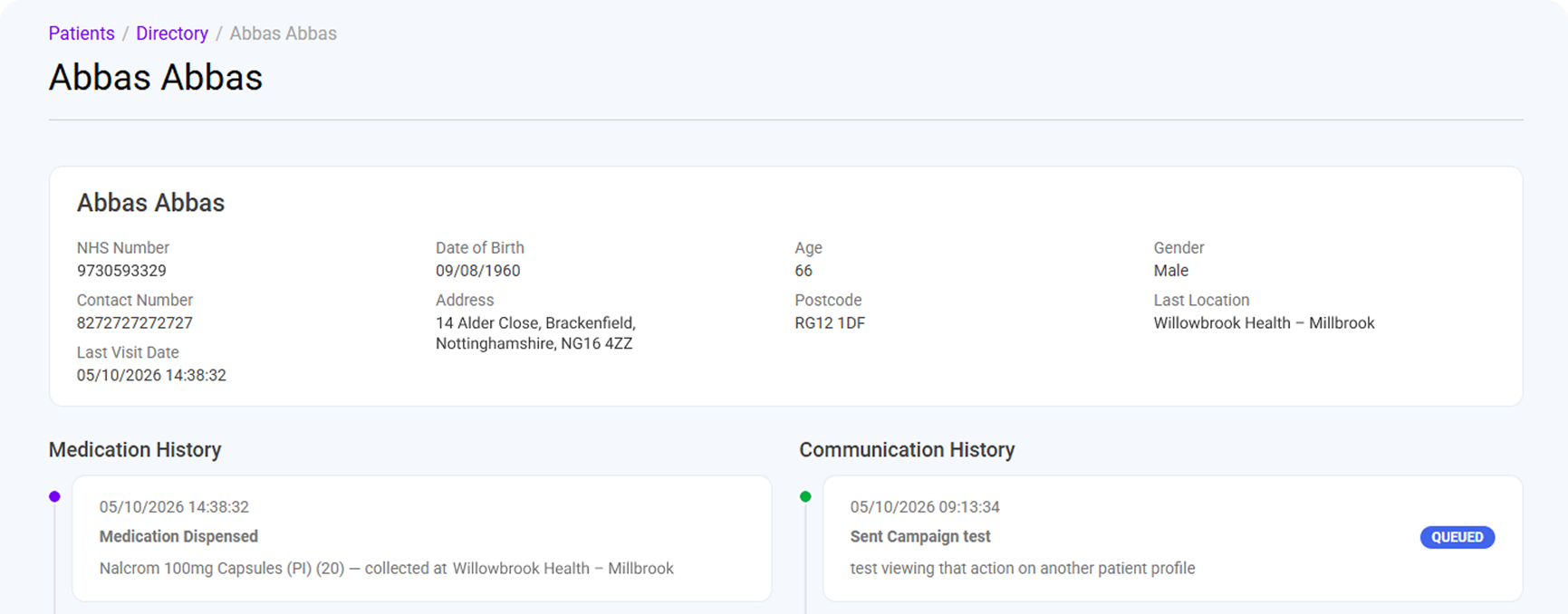Click the QUEUED status badge
This screenshot has height=614, width=1568.
click(x=1457, y=537)
